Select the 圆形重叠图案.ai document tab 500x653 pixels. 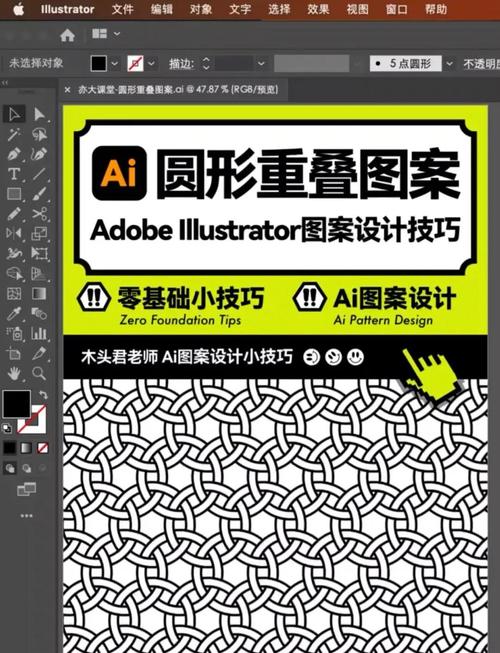point(178,90)
